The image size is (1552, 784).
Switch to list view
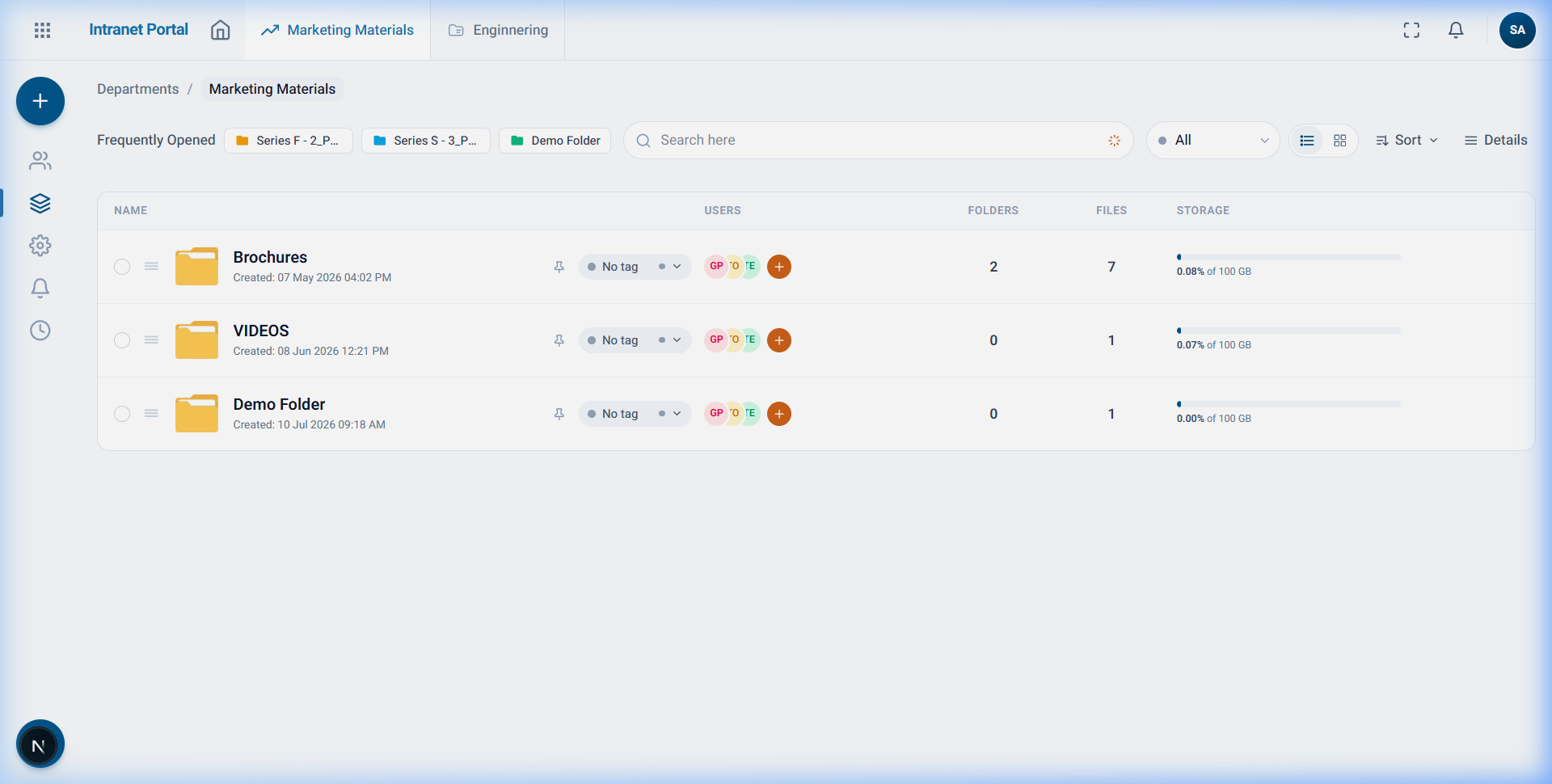[1307, 141]
